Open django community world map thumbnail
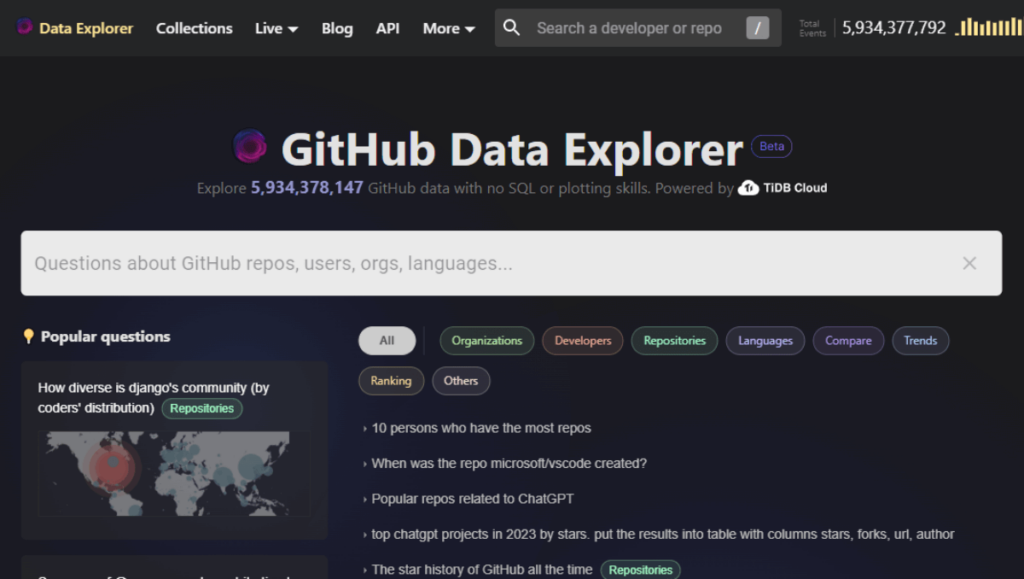 point(174,474)
